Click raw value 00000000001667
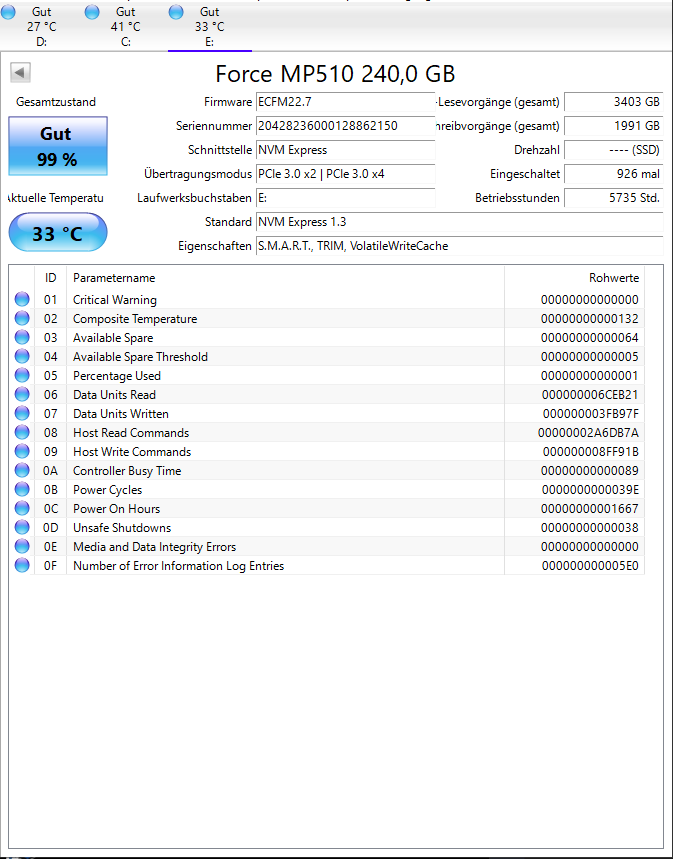 click(x=590, y=509)
